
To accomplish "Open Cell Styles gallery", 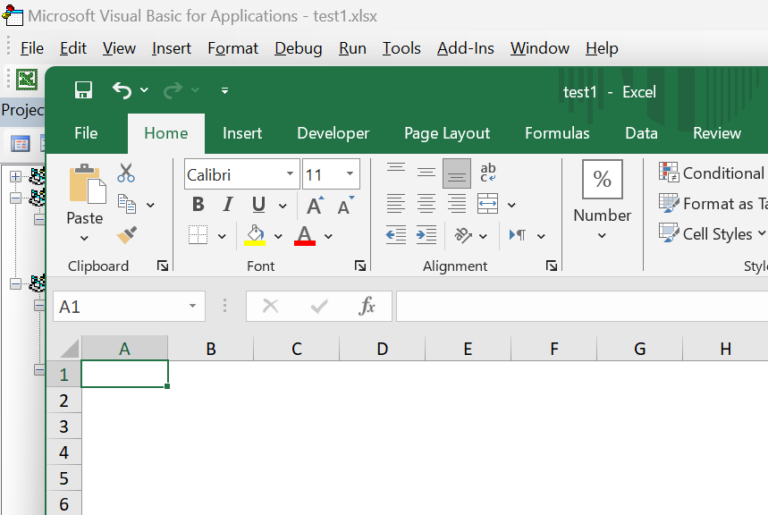I will click(712, 234).
